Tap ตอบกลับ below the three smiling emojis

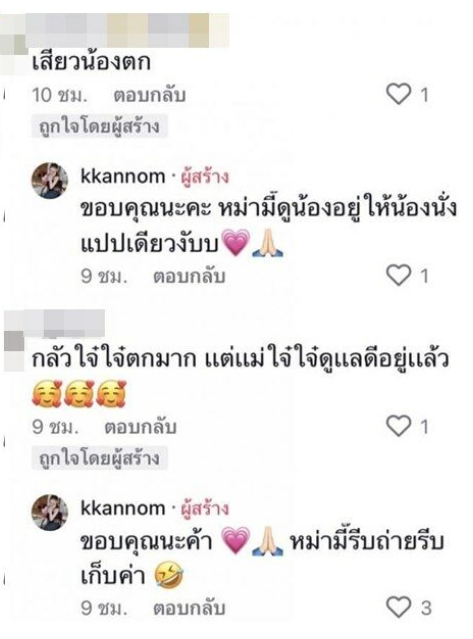pos(141,427)
